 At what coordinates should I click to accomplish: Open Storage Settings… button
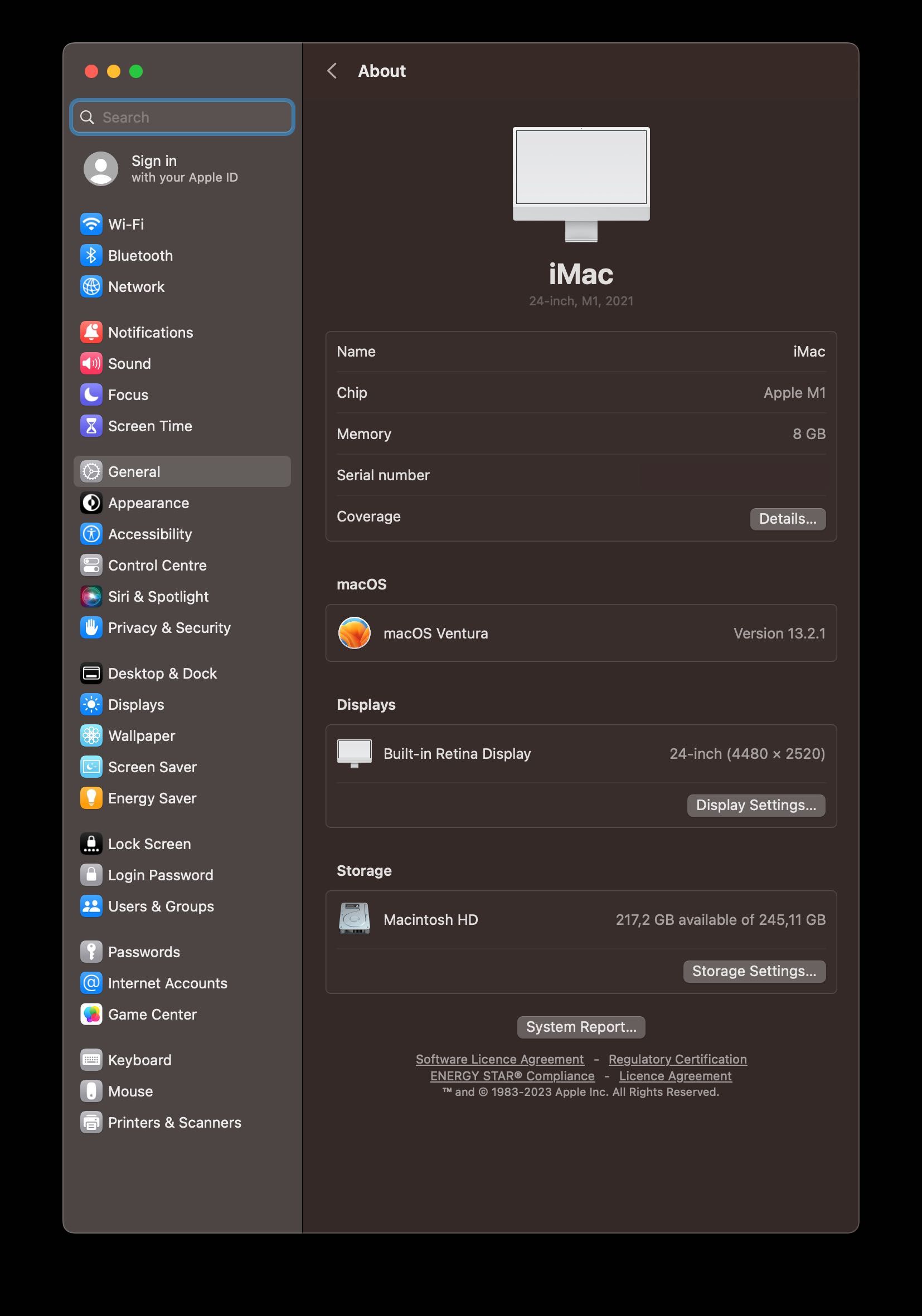point(755,972)
